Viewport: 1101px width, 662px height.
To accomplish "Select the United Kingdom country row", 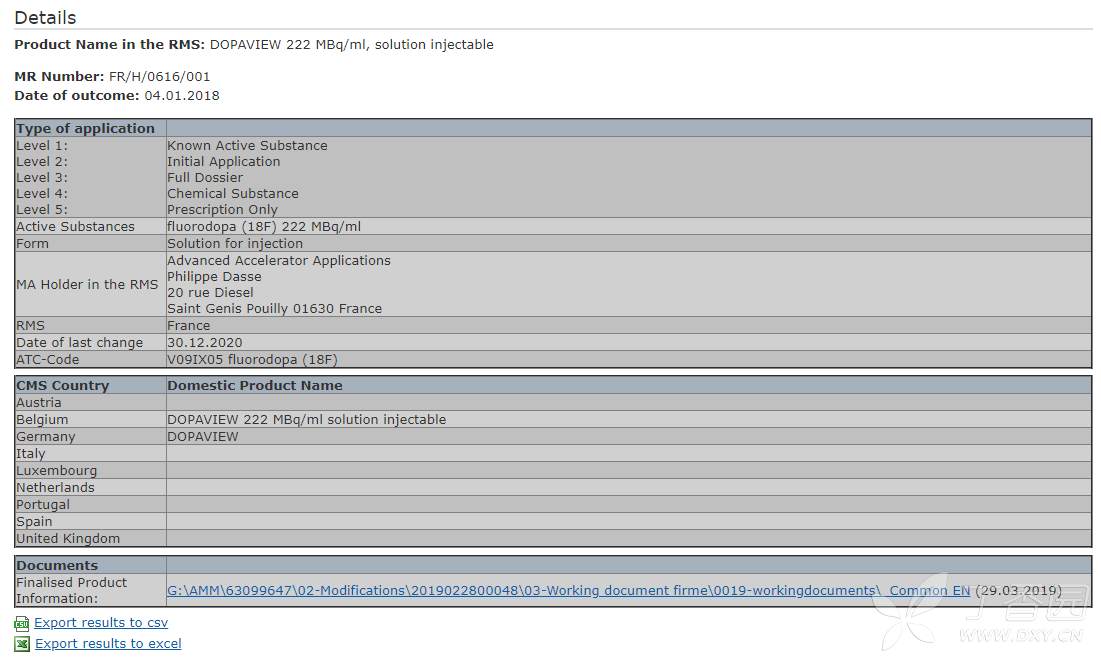I will (x=68, y=539).
